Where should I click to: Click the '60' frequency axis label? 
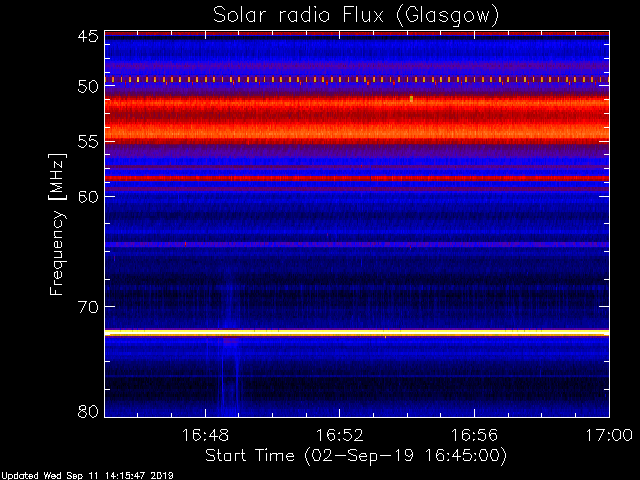point(88,197)
